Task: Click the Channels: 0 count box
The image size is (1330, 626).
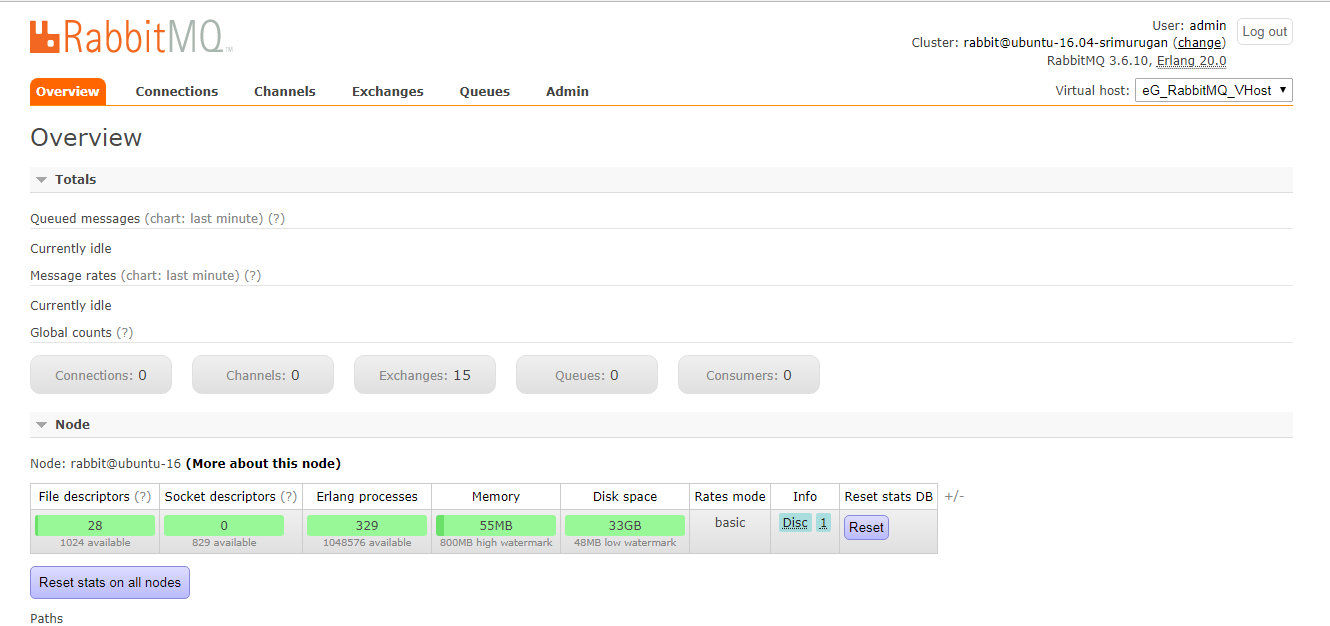Action: click(x=263, y=375)
